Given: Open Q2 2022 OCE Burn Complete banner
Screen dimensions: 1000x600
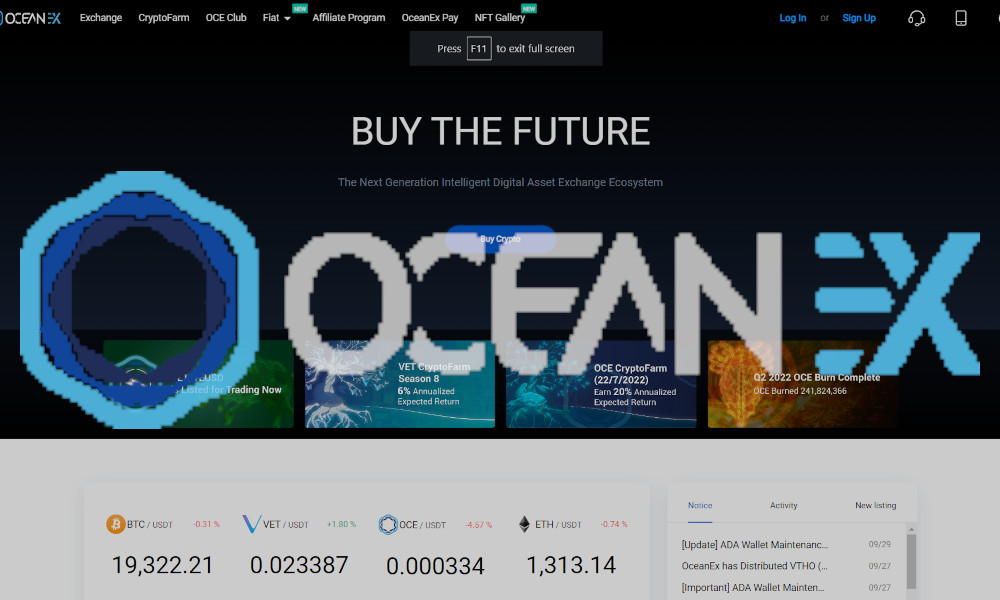Looking at the screenshot, I should [x=802, y=384].
